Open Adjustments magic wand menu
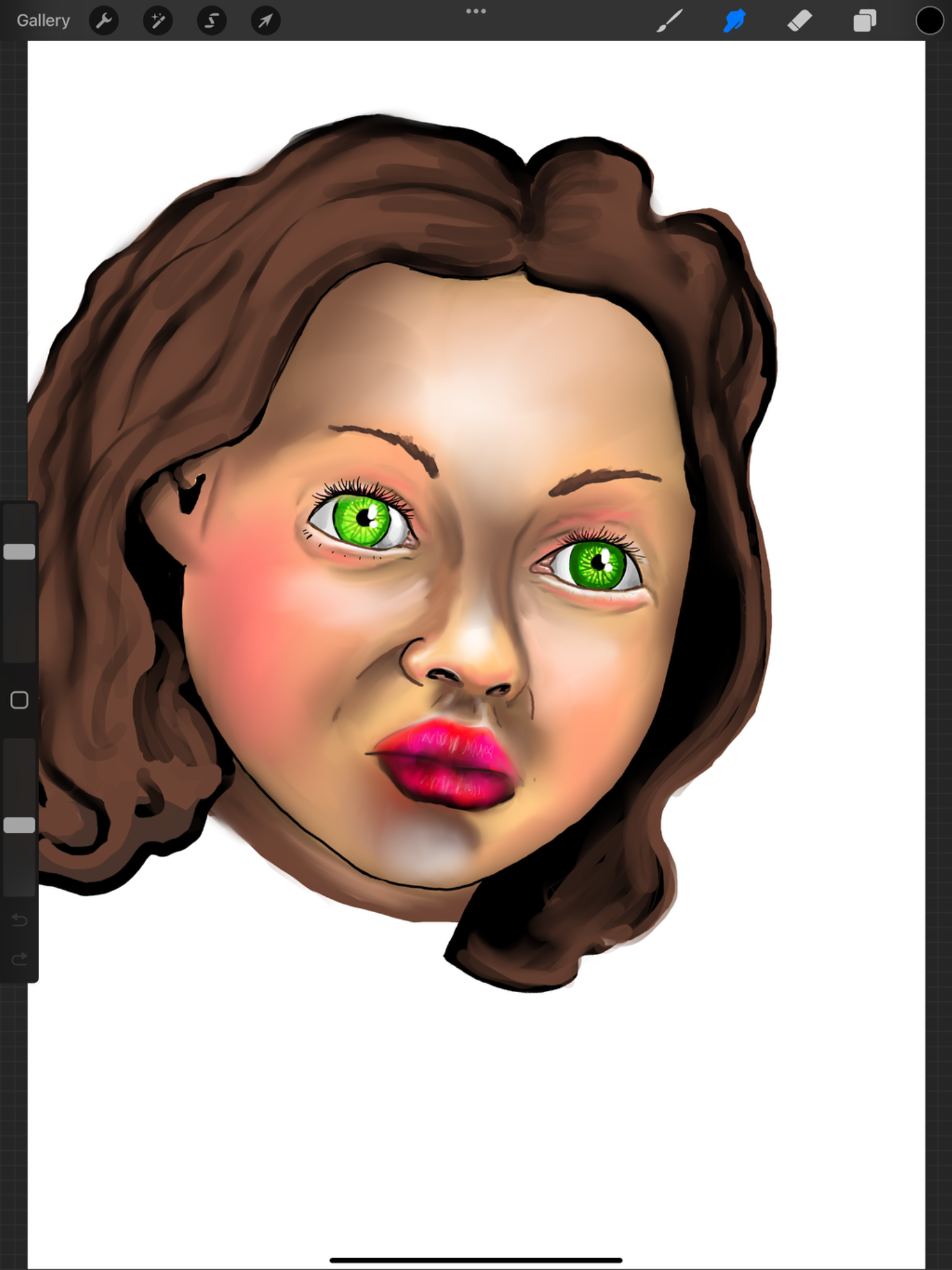 (x=157, y=21)
